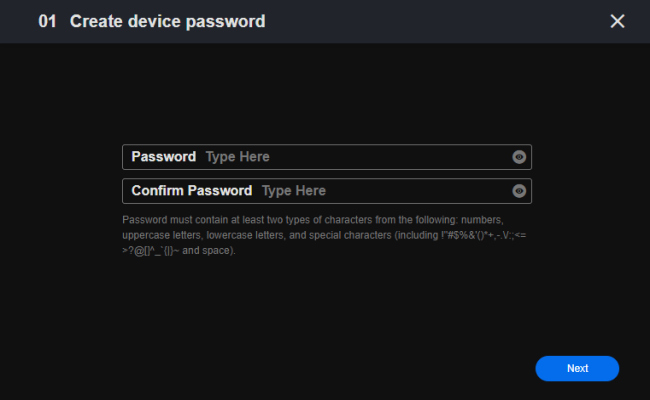The image size is (650, 400).
Task: Click the "Create device password" title
Action: coord(167,21)
